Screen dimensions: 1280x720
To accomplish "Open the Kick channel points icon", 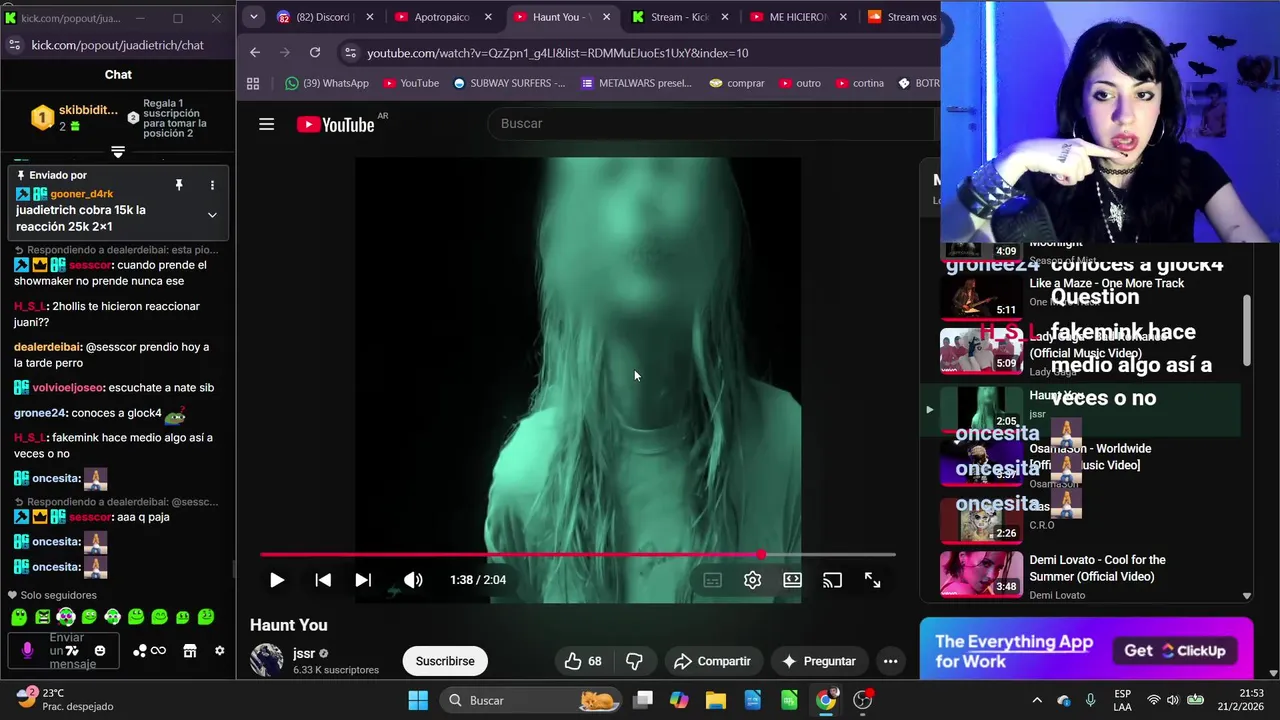I will tap(150, 651).
